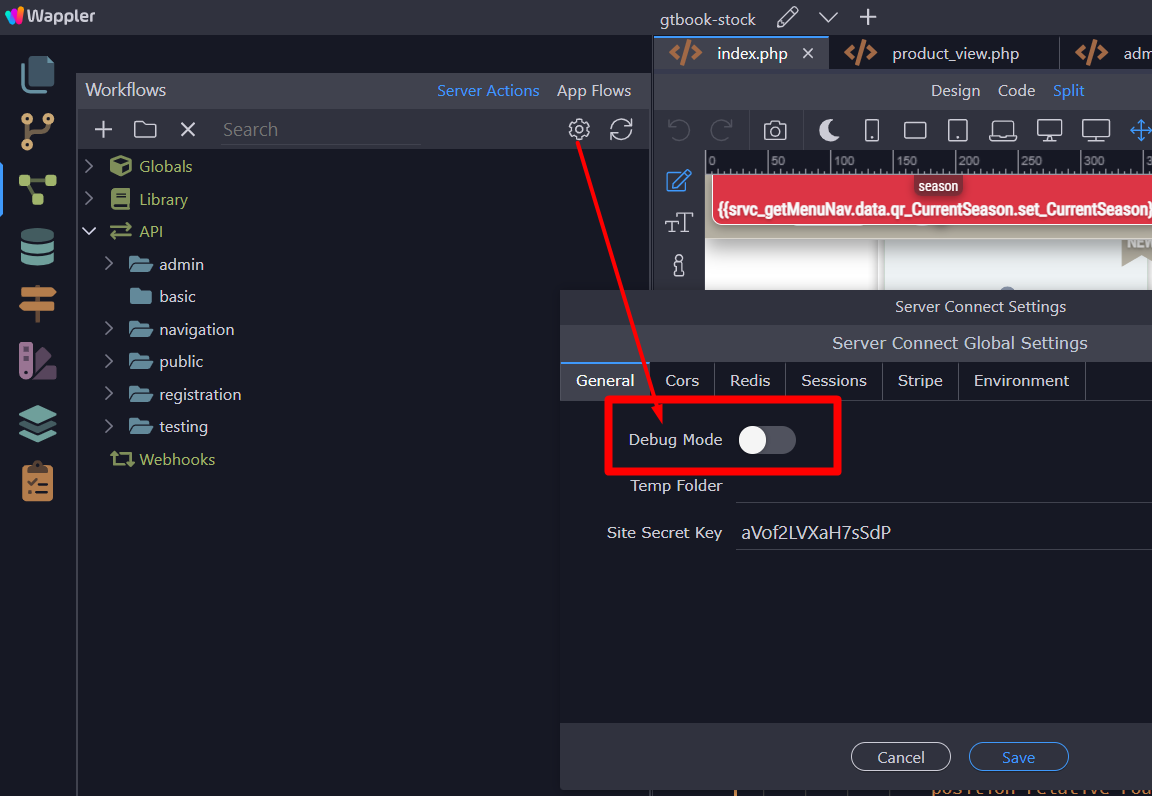Click Save in Server Connect Settings
The image size is (1152, 796).
pyautogui.click(x=1018, y=757)
